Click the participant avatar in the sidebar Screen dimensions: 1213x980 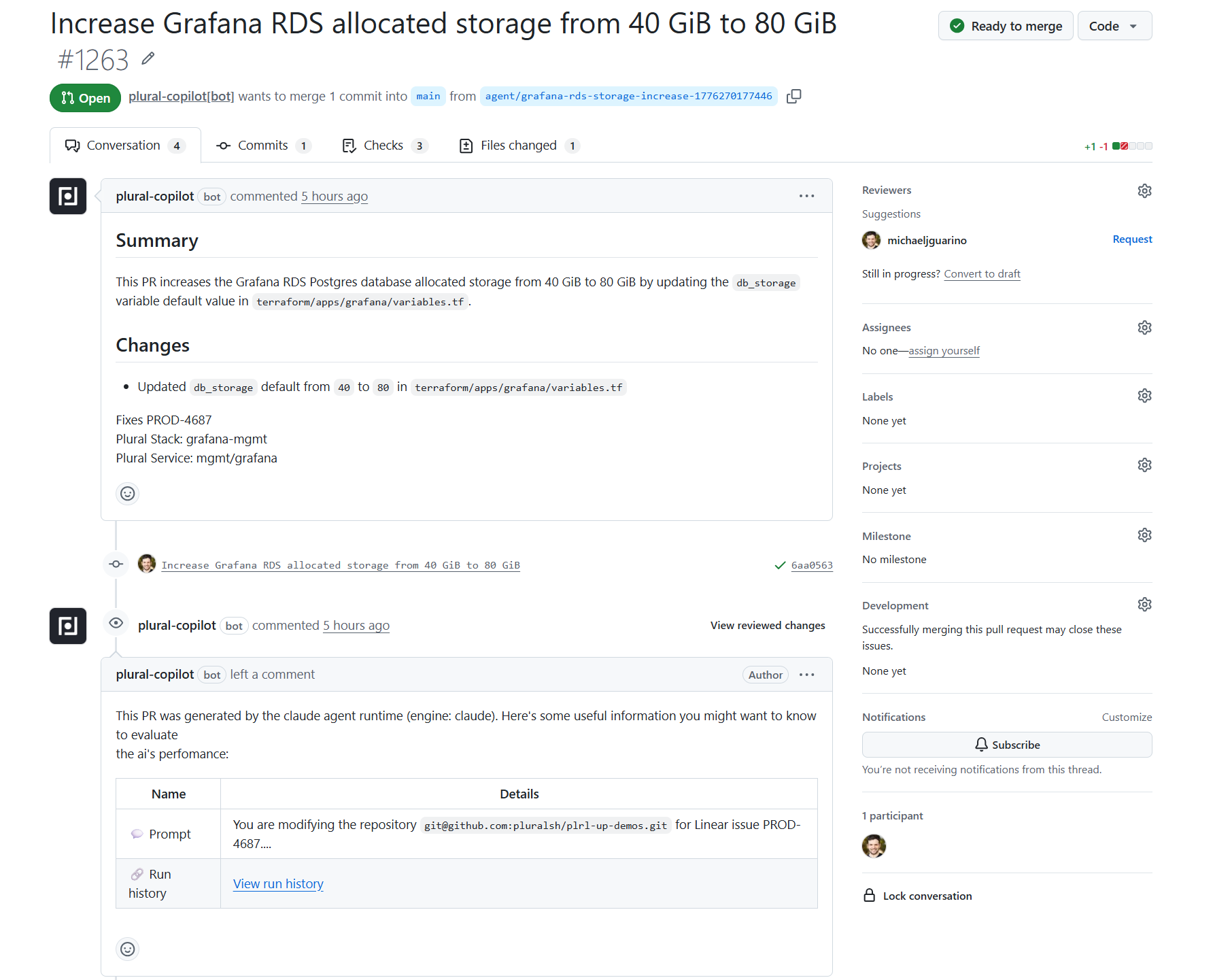coord(874,846)
